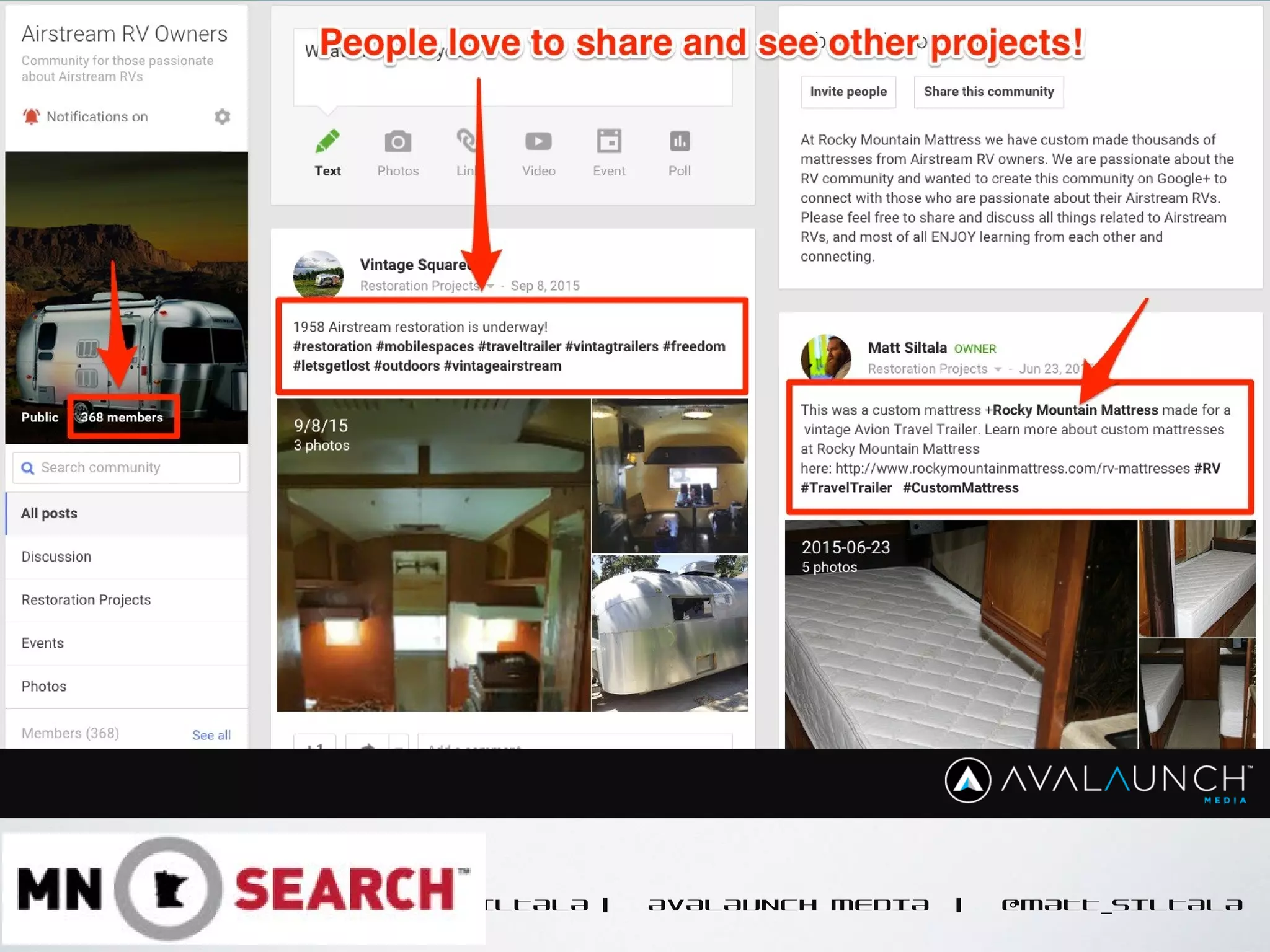Click the Notifications on label
1270x952 pixels.
[97, 117]
